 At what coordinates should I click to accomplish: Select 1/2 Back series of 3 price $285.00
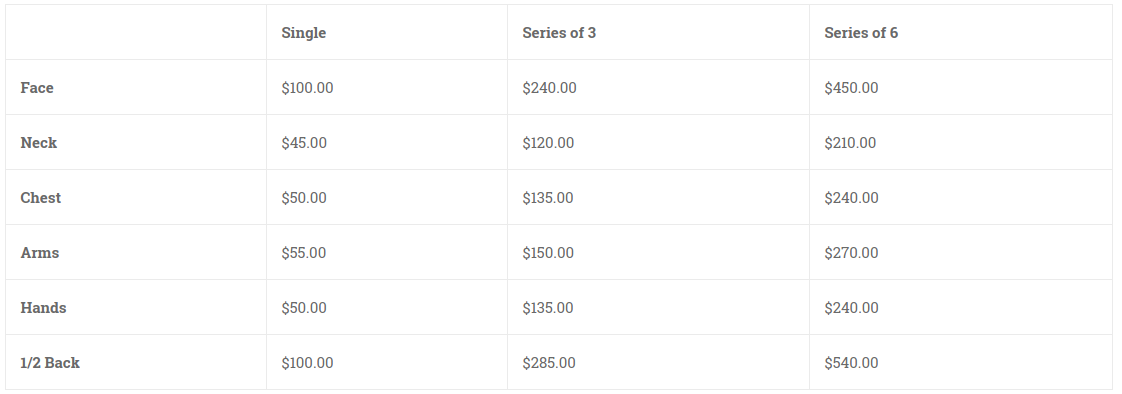tap(549, 363)
